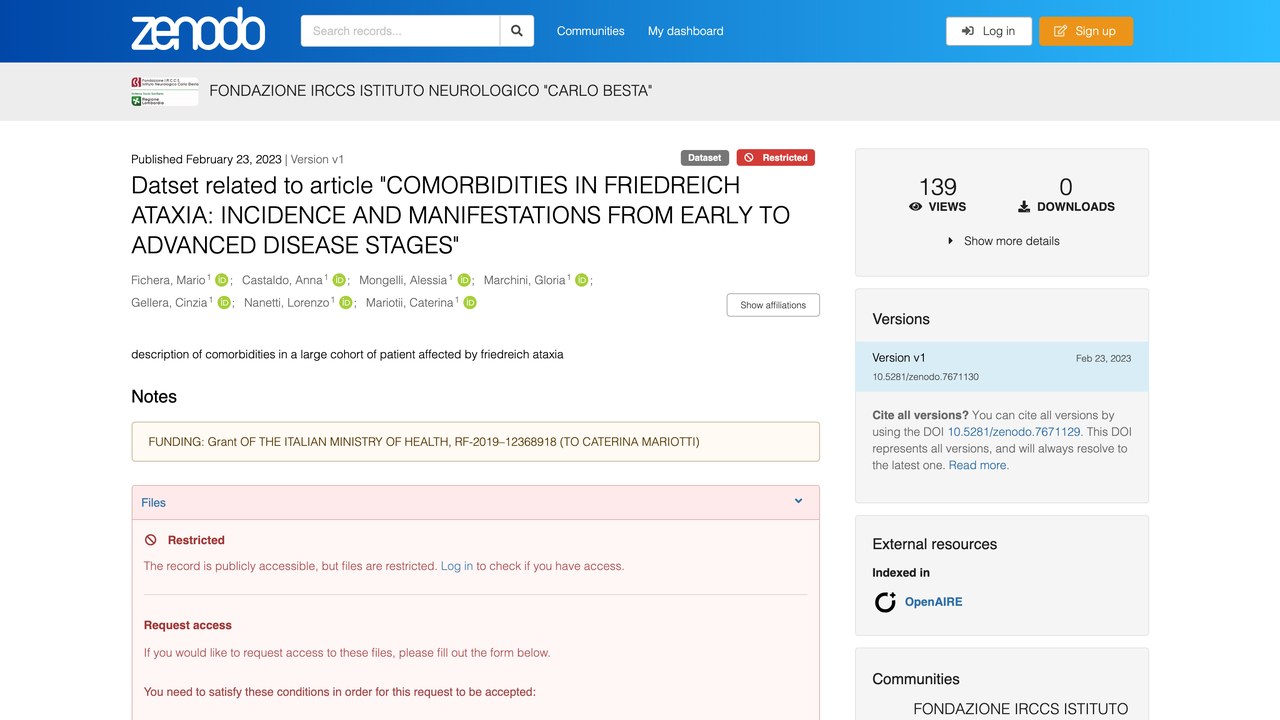Click the orange Sign up button
This screenshot has width=1280, height=720.
1086,31
